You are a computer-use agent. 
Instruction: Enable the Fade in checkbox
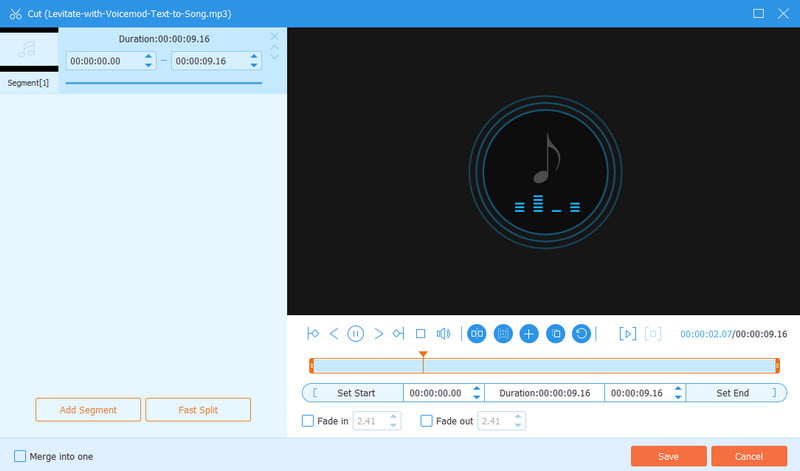308,421
